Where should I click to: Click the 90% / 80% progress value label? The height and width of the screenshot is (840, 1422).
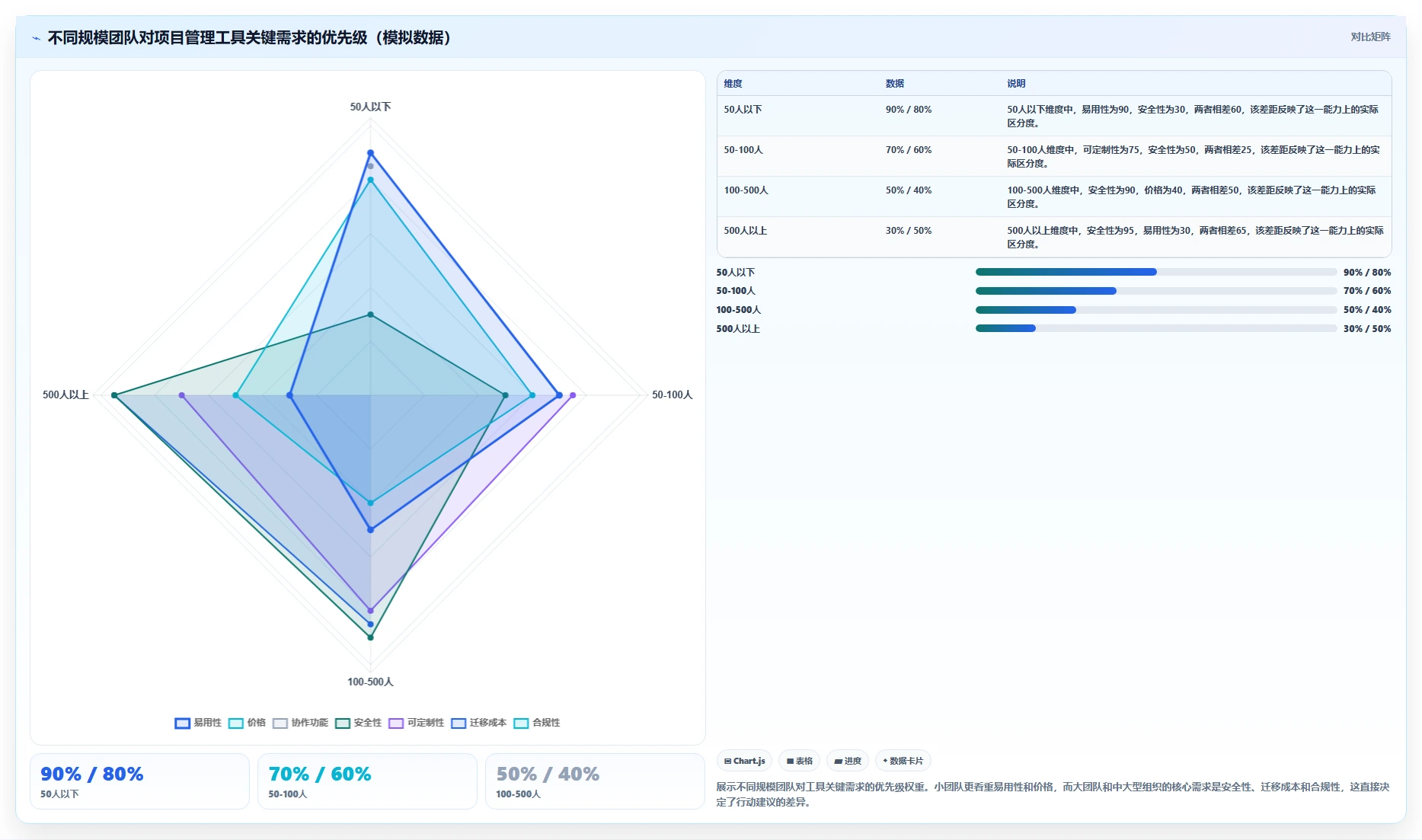point(1367,273)
